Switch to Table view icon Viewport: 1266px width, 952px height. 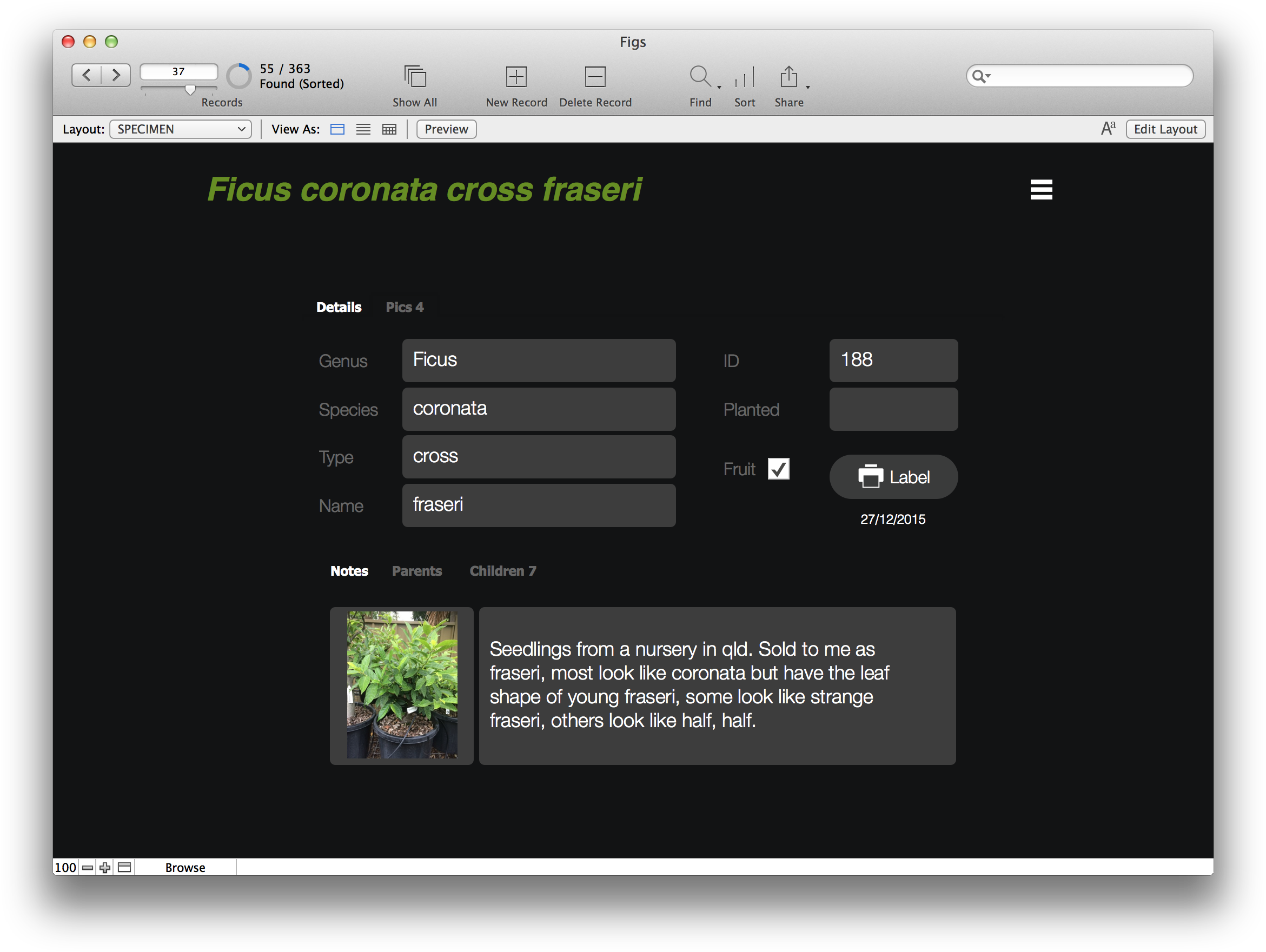(389, 129)
